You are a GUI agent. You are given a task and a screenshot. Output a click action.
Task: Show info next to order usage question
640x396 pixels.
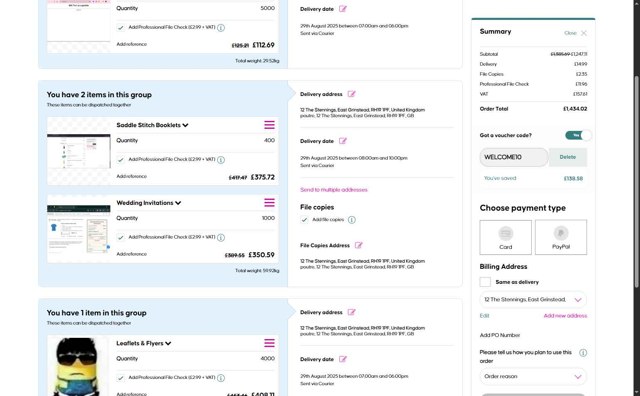(583, 353)
